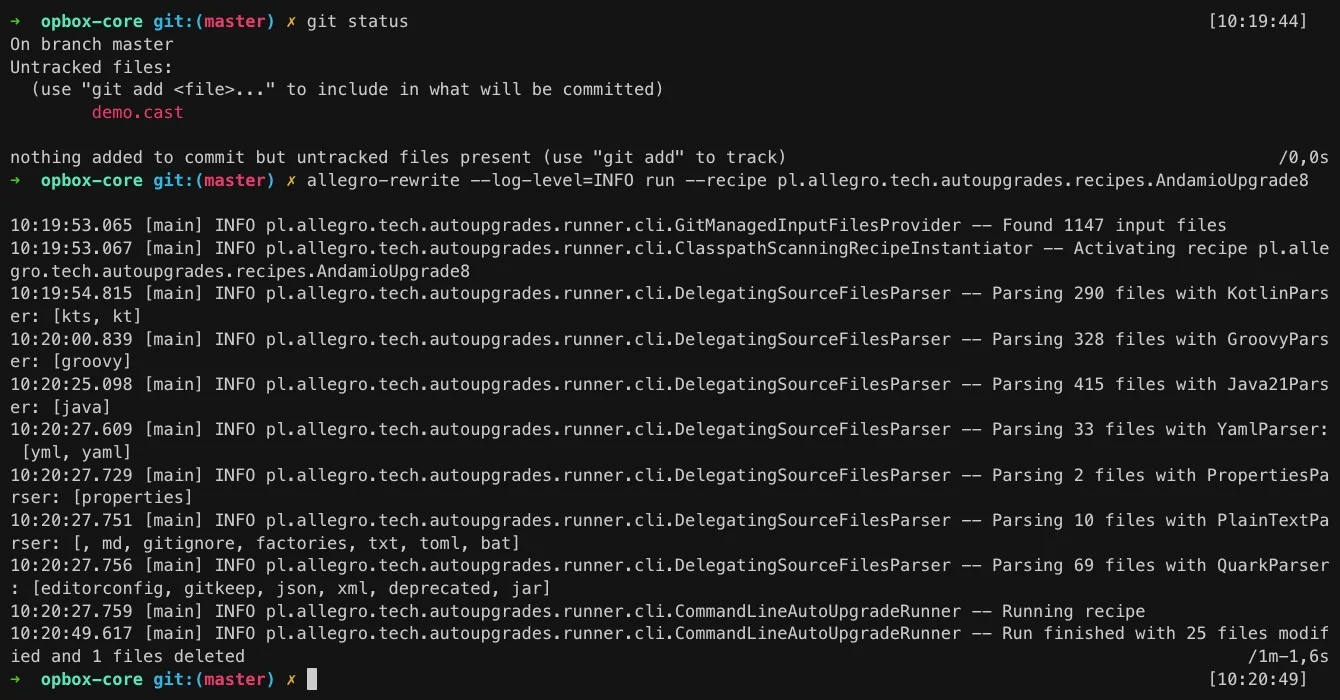Click the yellow ✗ before allegro-rewrite
This screenshot has height=700, width=1340.
tap(291, 181)
